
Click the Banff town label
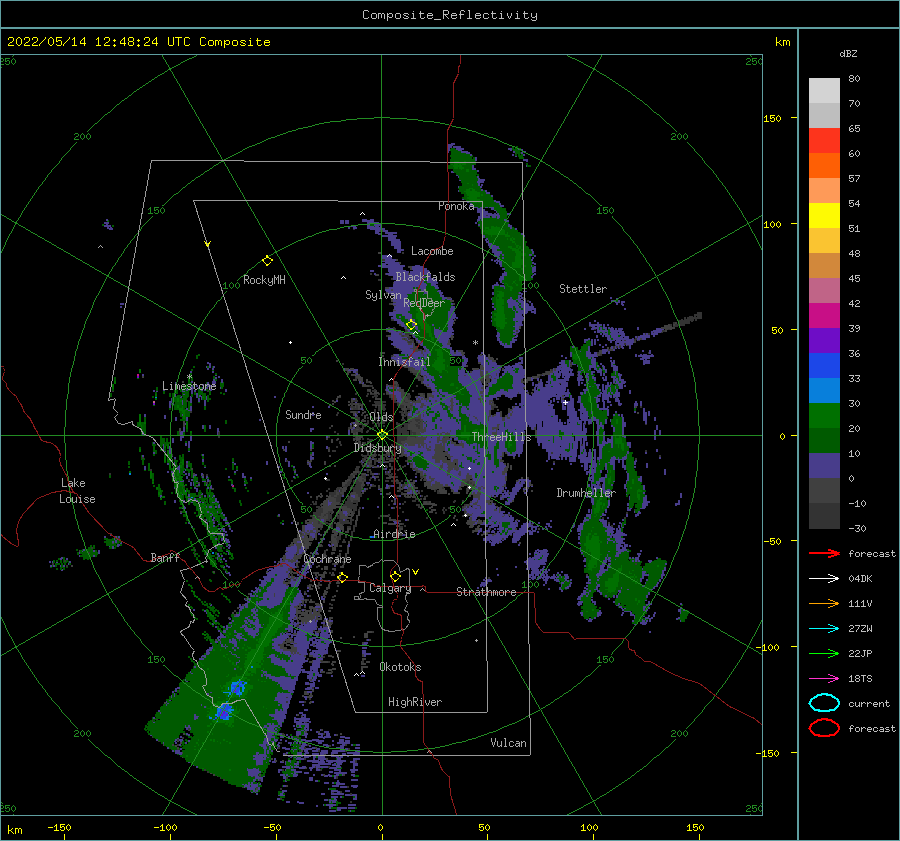tap(165, 558)
